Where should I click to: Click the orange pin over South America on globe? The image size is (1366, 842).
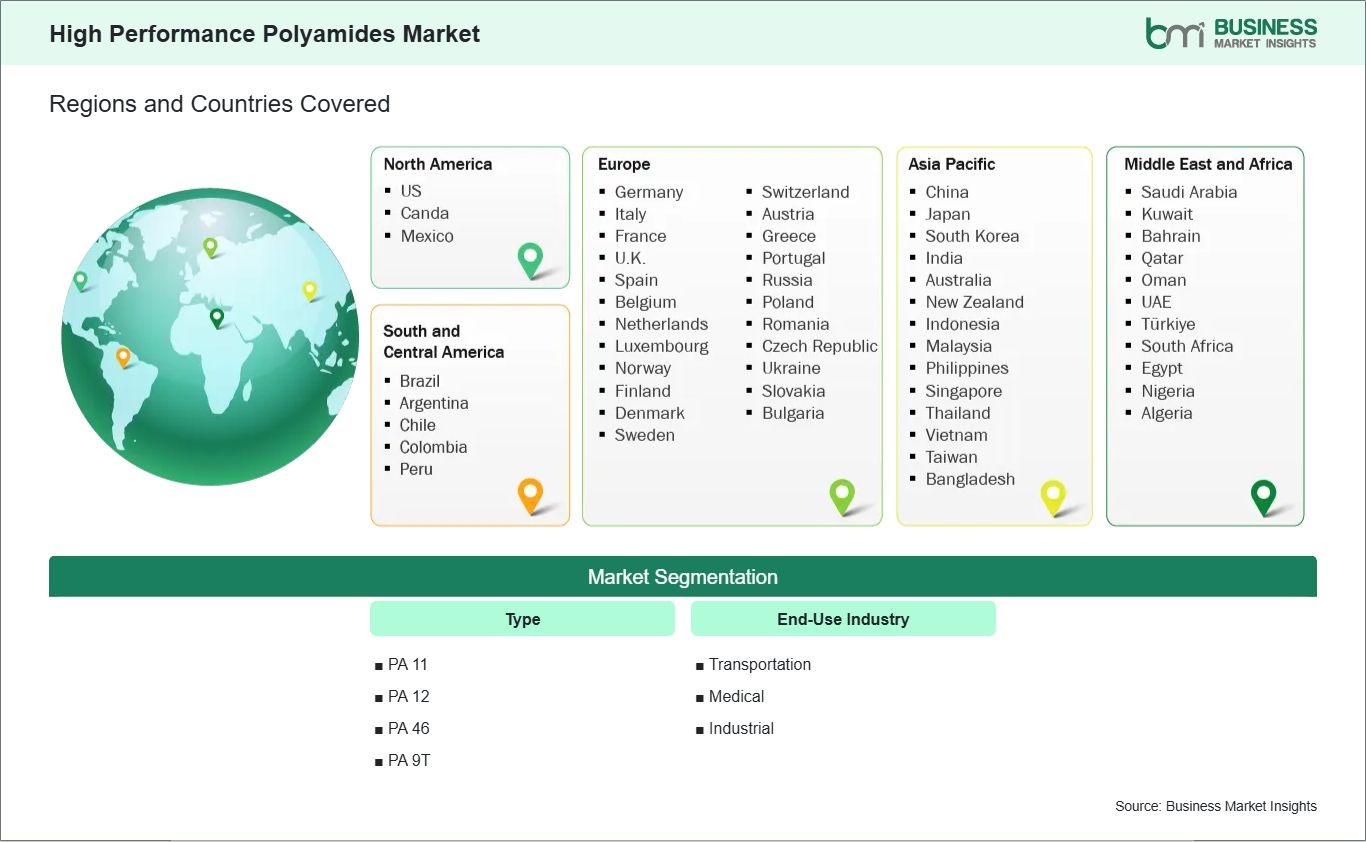coord(123,356)
